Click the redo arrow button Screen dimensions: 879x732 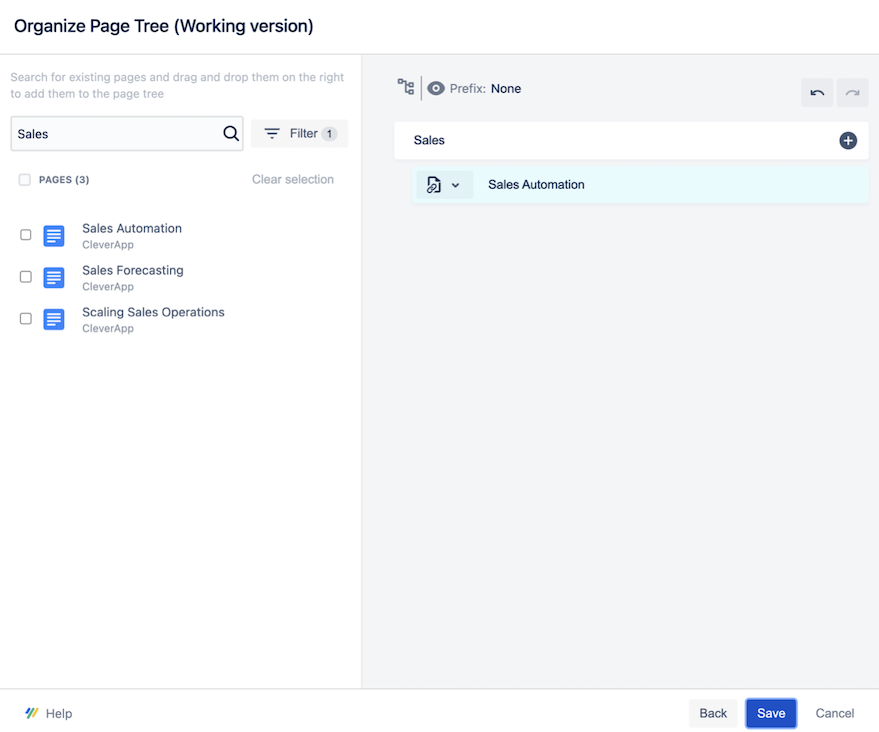pyautogui.click(x=852, y=93)
